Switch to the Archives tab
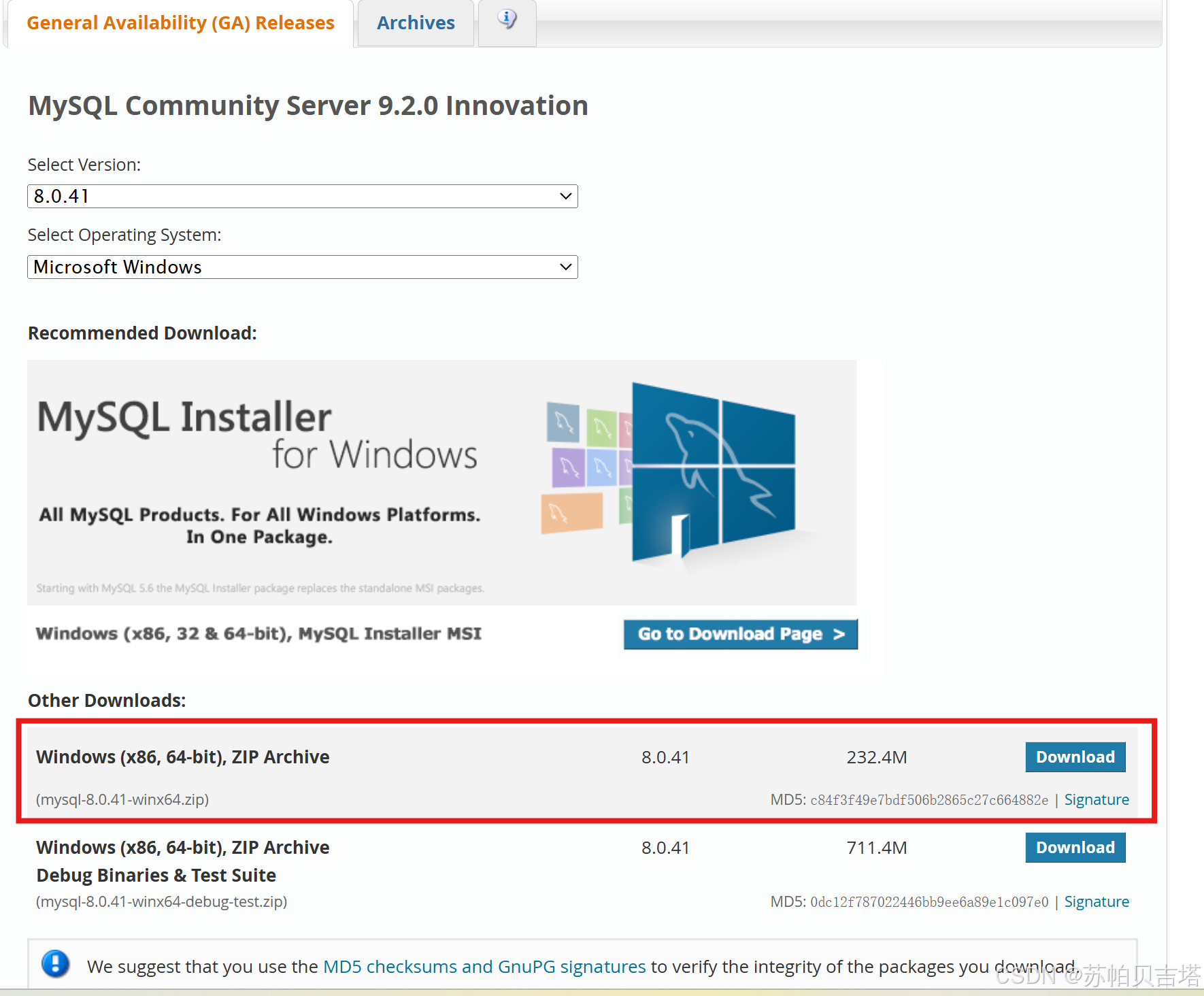 pos(416,23)
